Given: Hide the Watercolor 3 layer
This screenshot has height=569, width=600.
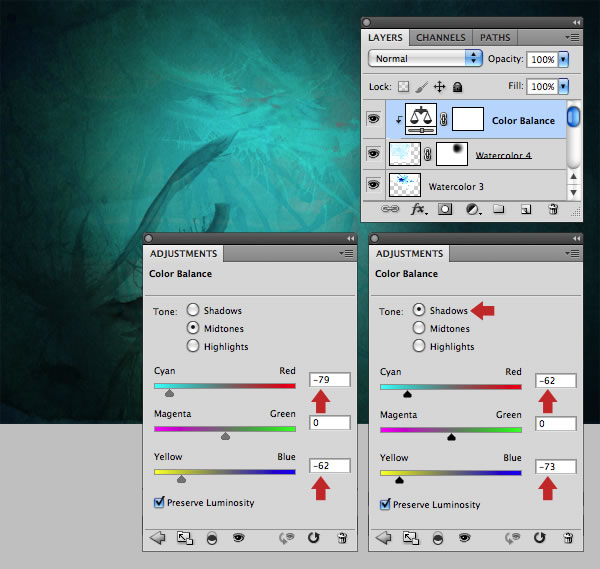Looking at the screenshot, I should 373,185.
